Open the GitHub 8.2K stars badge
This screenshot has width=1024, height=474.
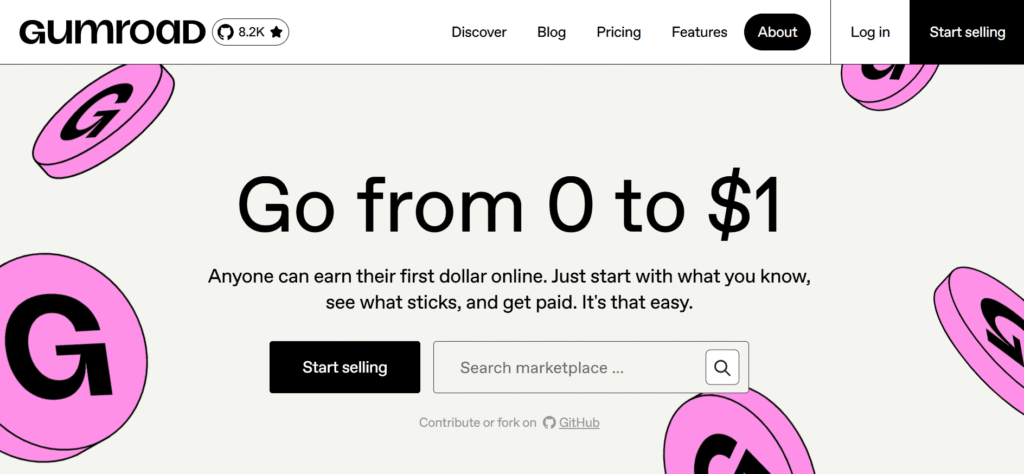click(x=251, y=32)
